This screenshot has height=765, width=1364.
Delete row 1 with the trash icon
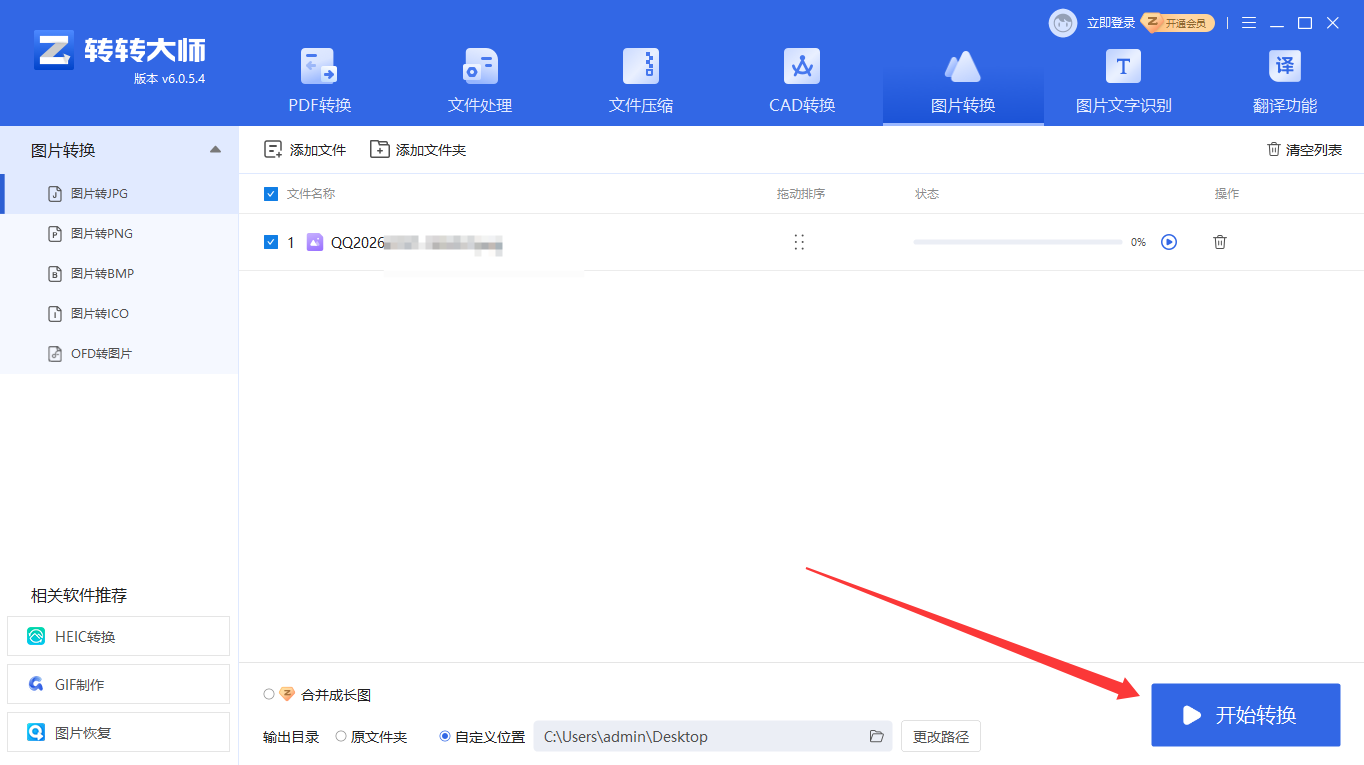(x=1220, y=242)
